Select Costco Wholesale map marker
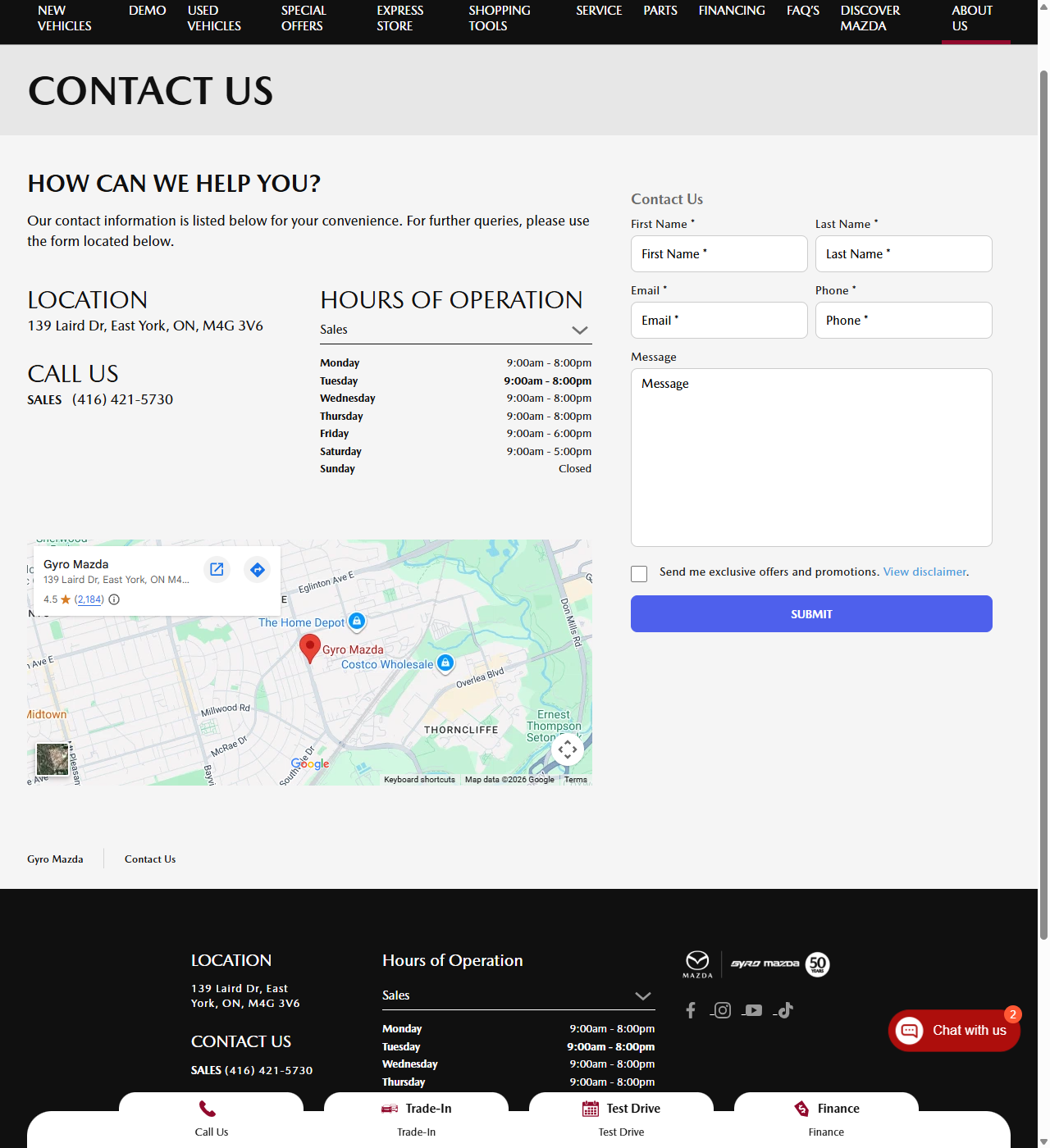Viewport: 1050px width, 1148px height. (x=445, y=663)
